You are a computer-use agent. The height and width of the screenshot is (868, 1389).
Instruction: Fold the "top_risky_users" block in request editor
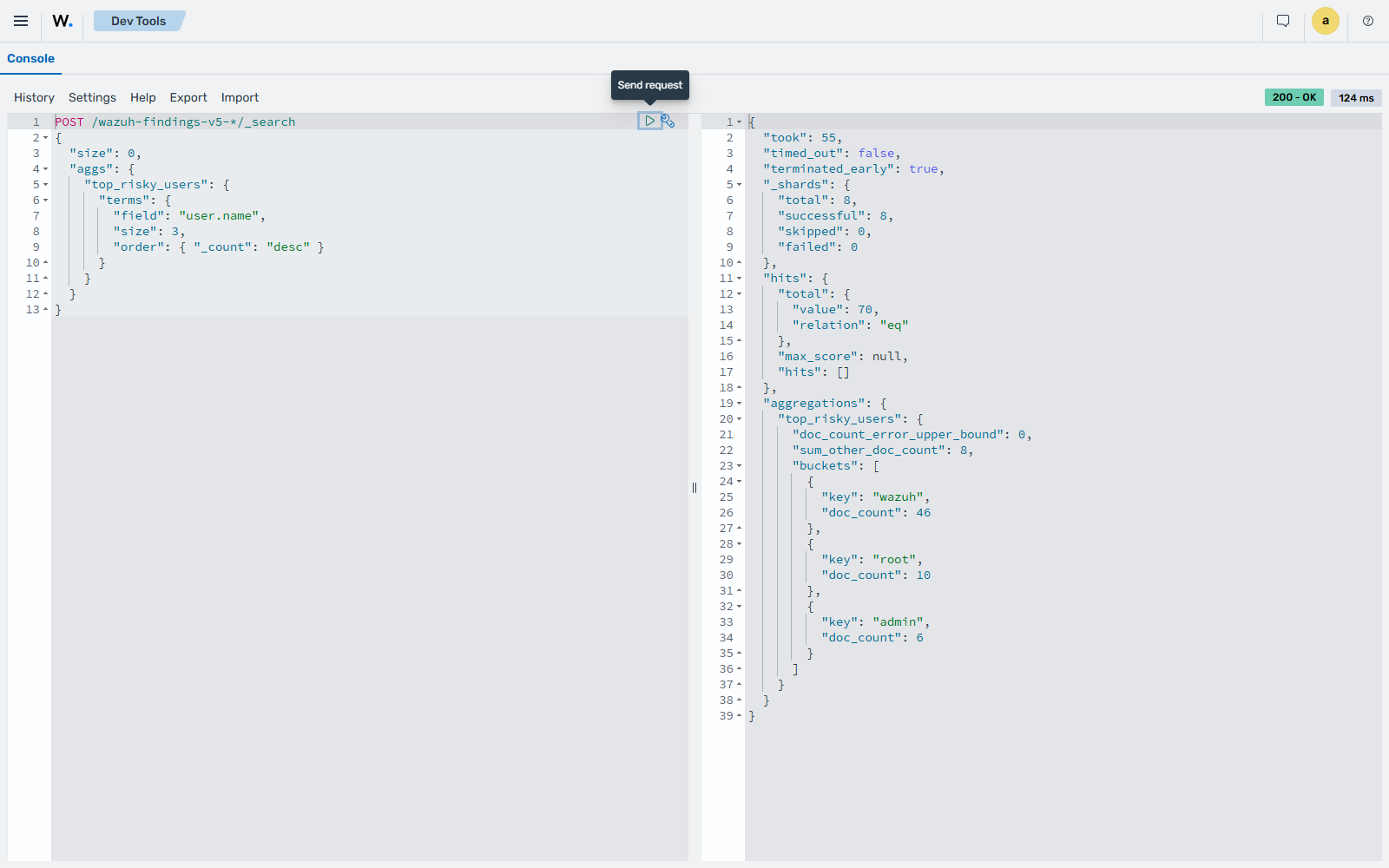tap(46, 185)
